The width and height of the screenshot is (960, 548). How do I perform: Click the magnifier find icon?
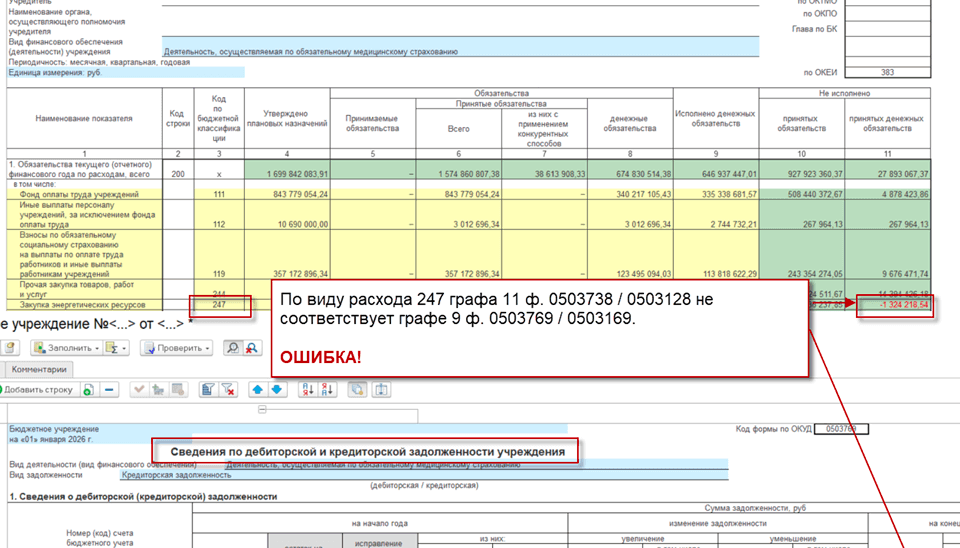[231, 348]
